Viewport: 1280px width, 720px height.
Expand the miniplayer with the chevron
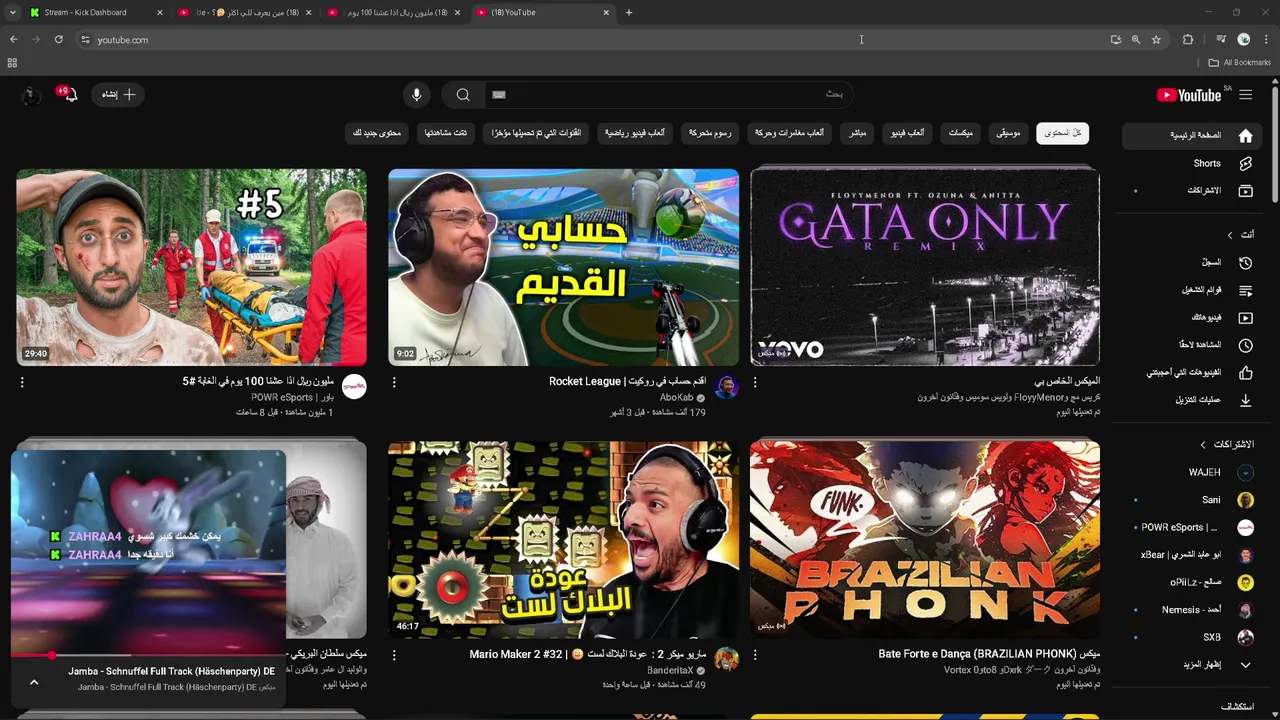click(34, 682)
